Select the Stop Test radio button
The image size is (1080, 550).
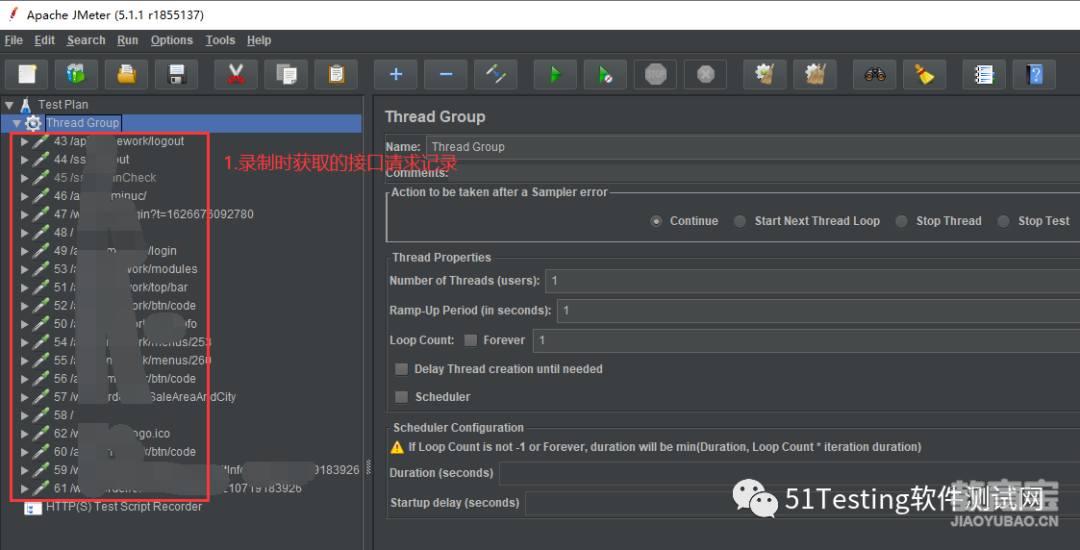[1004, 221]
